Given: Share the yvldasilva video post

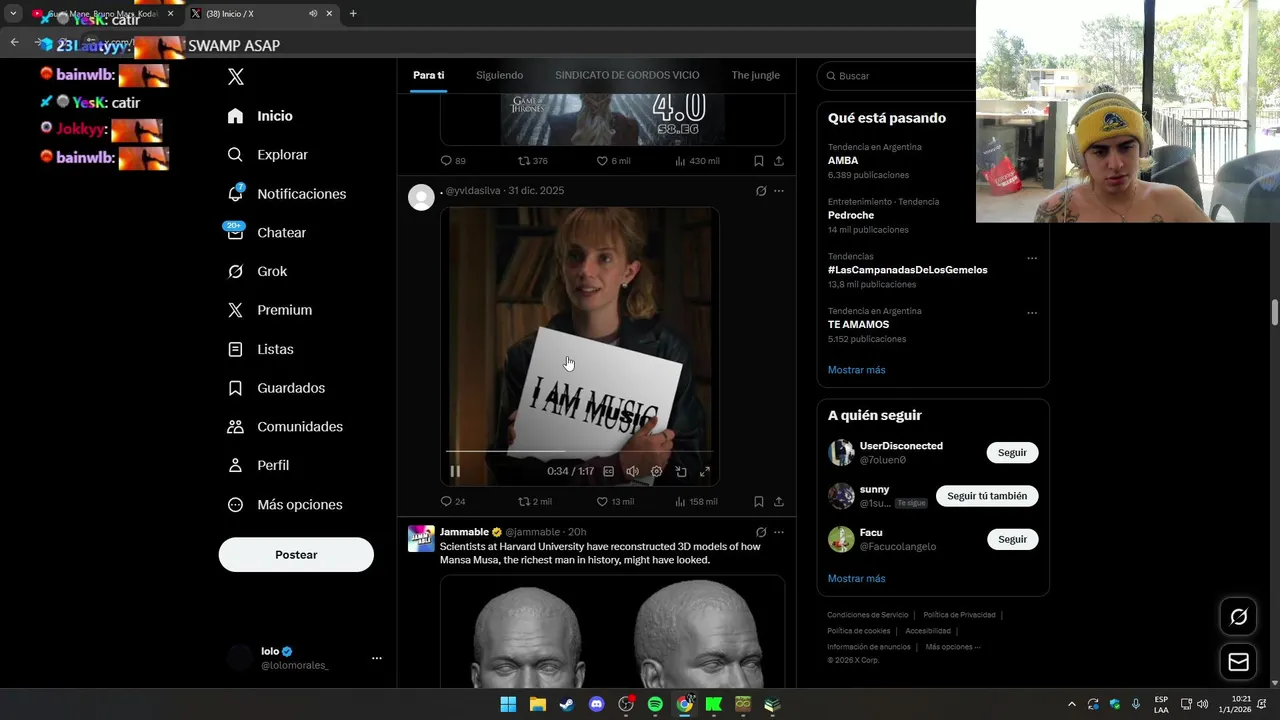Looking at the screenshot, I should pyautogui.click(x=779, y=501).
